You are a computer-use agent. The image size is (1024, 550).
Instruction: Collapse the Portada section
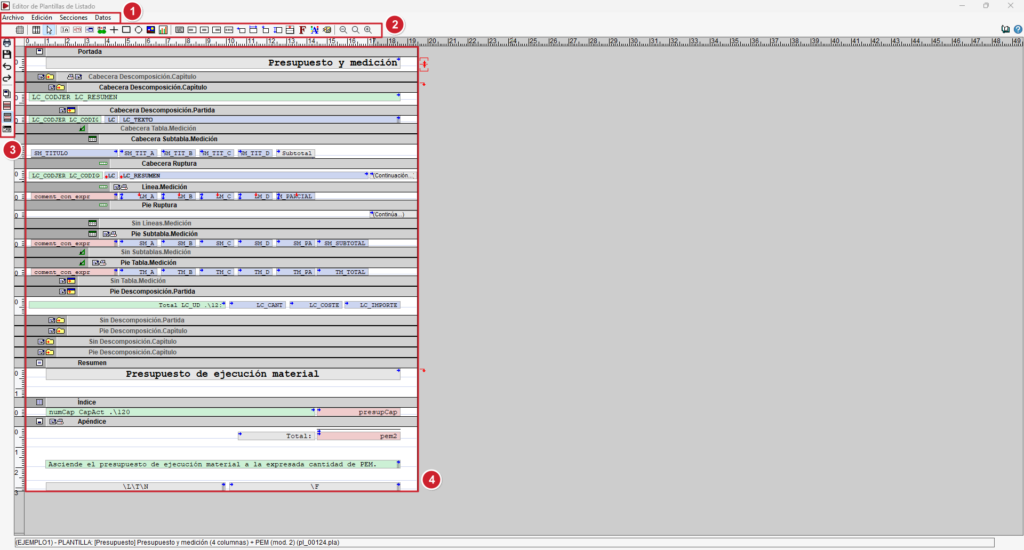pos(39,51)
